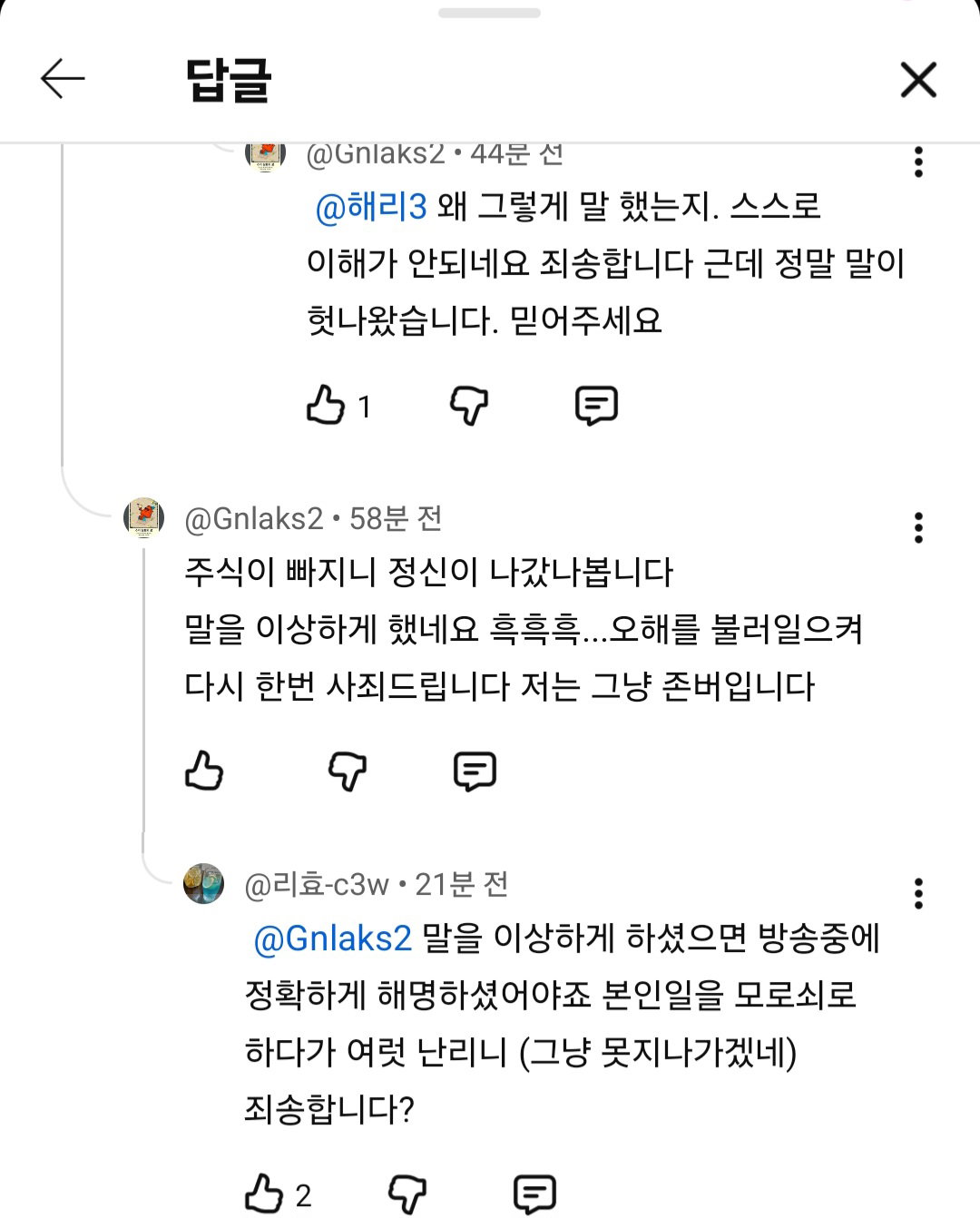Dislike the 58분 전 comment by @Gnlaks2
Viewport: 980px width, 1218px height.
click(x=348, y=771)
